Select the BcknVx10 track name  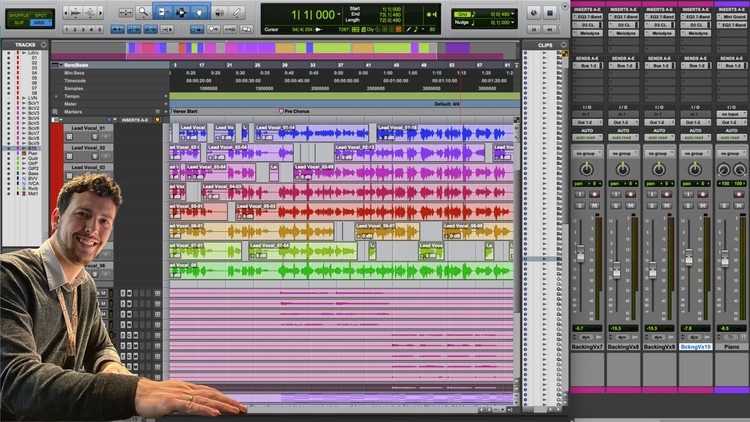tap(695, 346)
